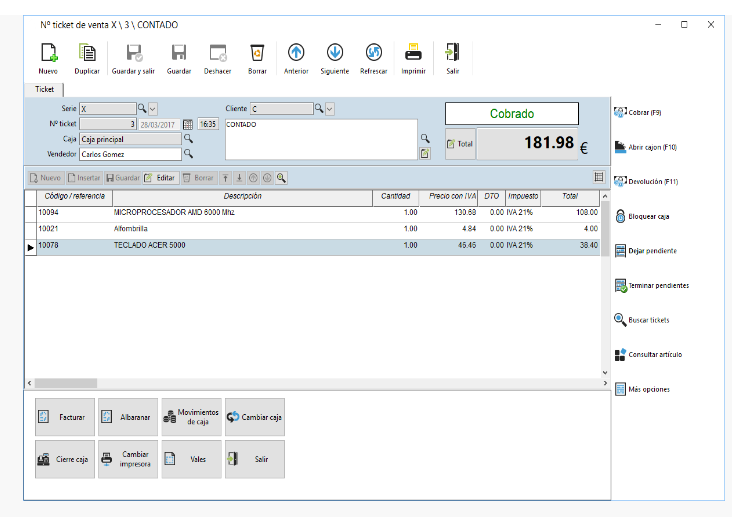
Task: Click the magnifier beside the CONTADO box
Action: [425, 138]
